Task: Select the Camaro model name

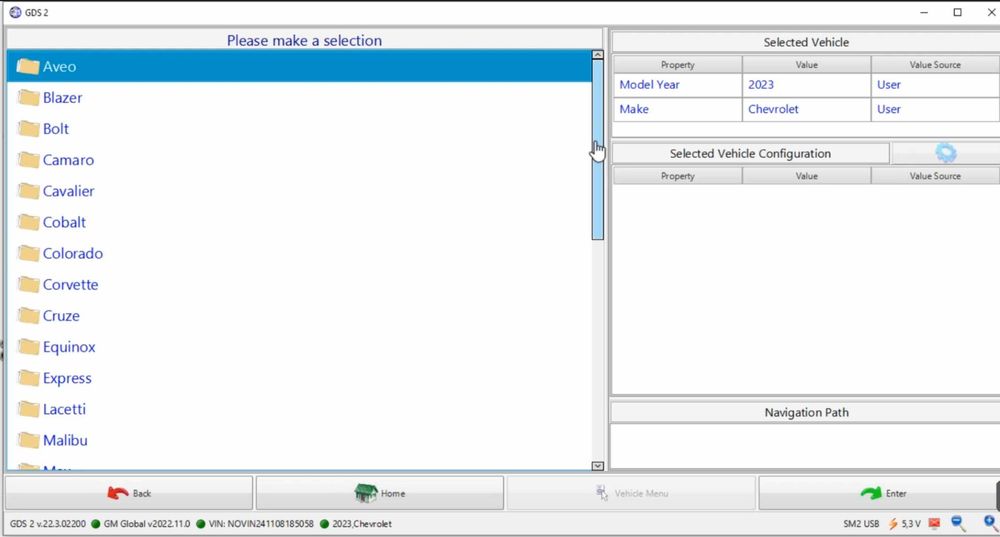Action: pyautogui.click(x=68, y=160)
